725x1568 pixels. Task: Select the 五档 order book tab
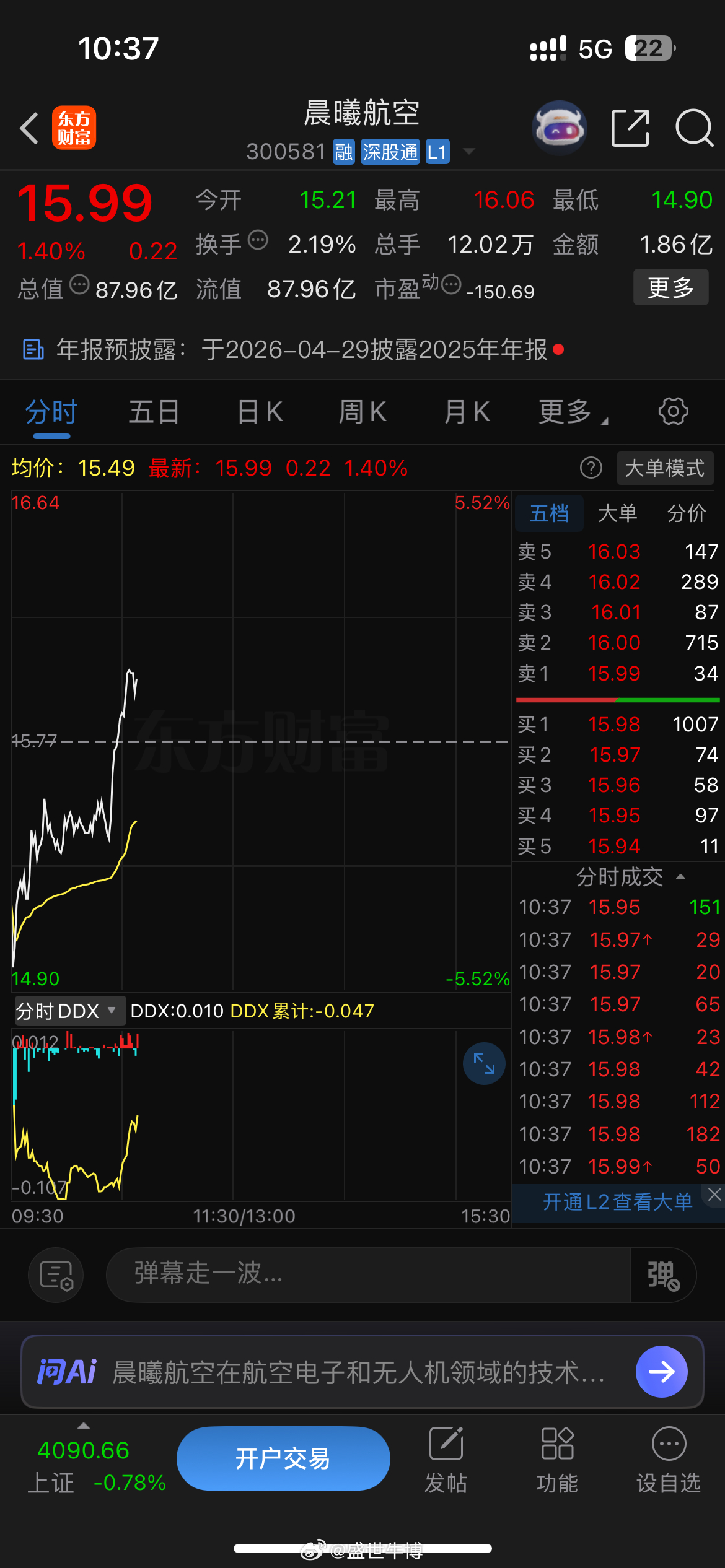[549, 513]
